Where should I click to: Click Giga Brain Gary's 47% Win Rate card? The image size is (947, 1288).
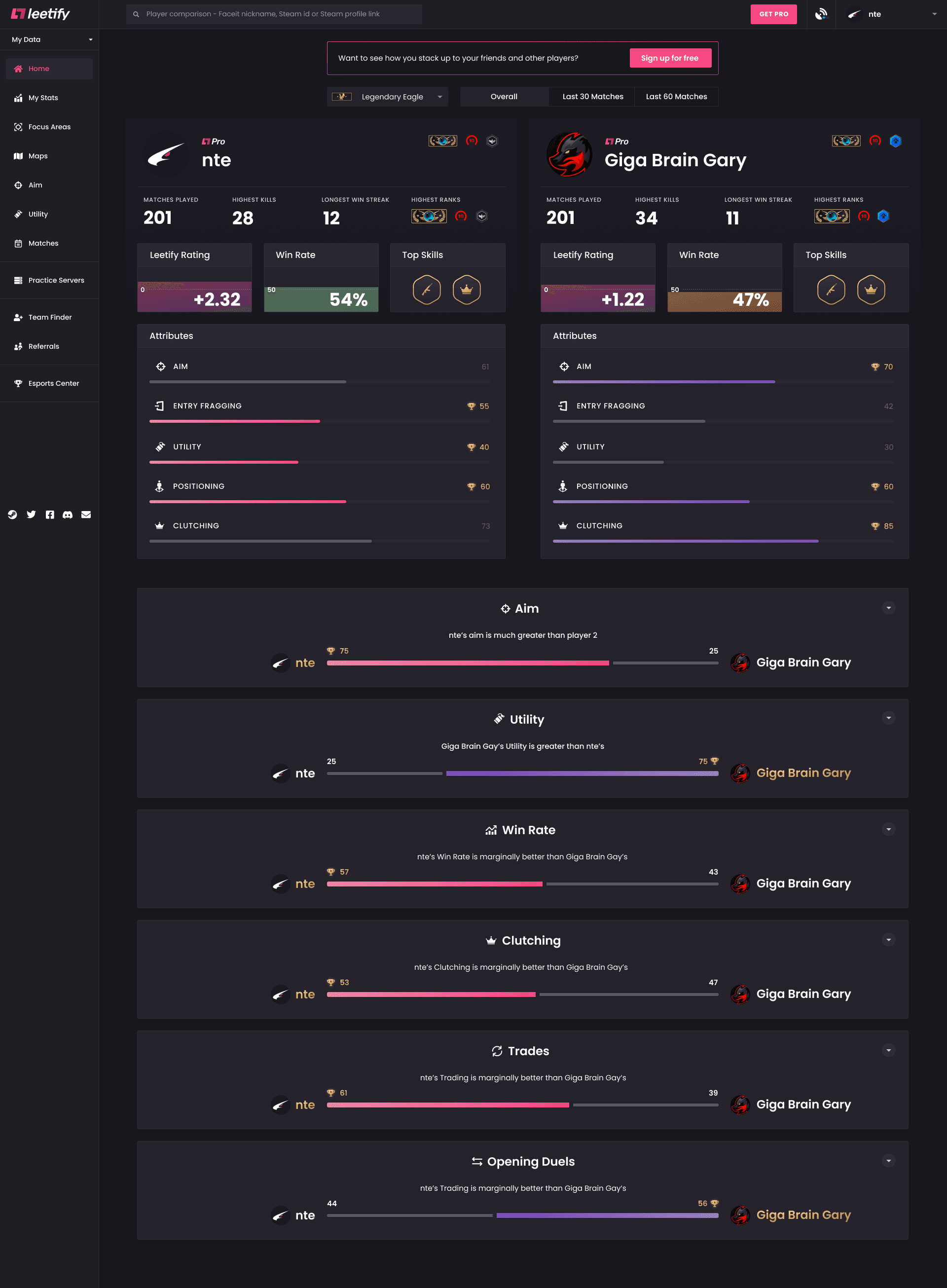(725, 277)
